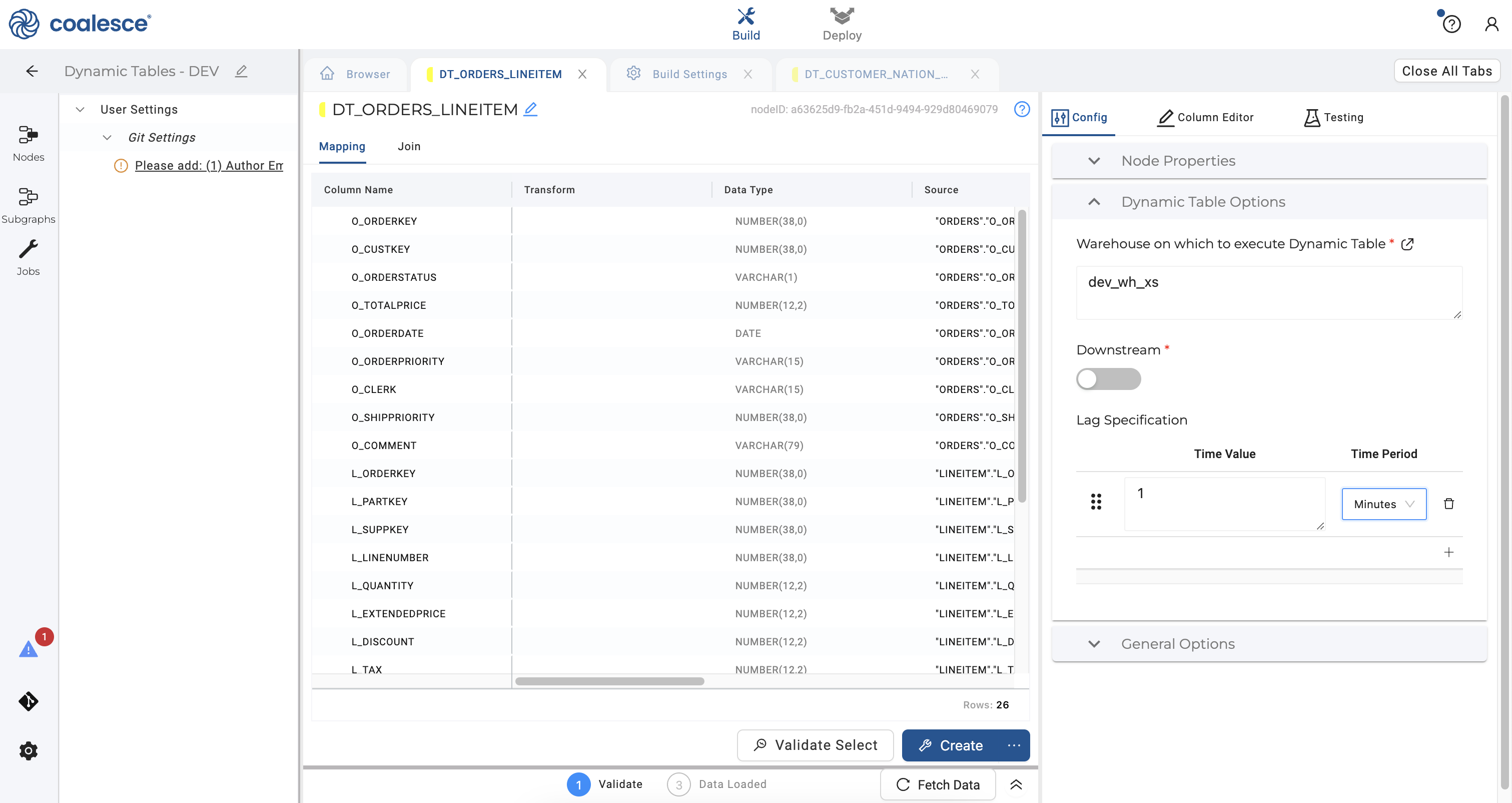
Task: Click the Git branch icon in sidebar
Action: 28,701
